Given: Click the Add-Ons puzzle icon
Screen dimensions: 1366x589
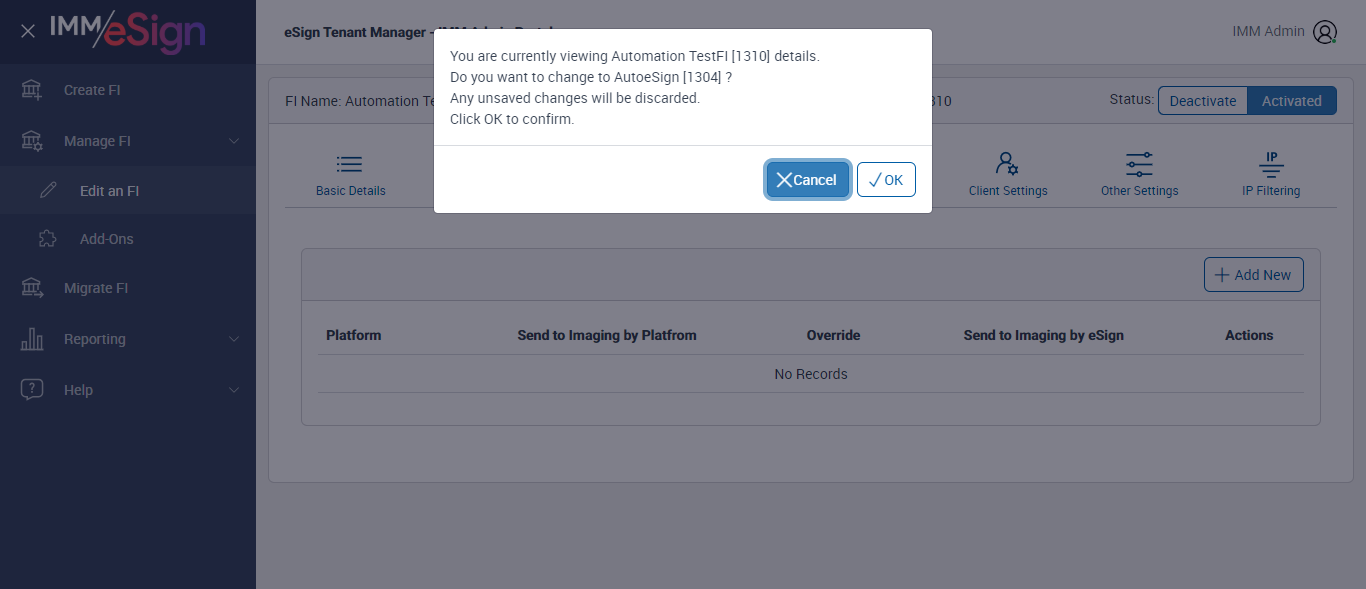Looking at the screenshot, I should point(48,239).
